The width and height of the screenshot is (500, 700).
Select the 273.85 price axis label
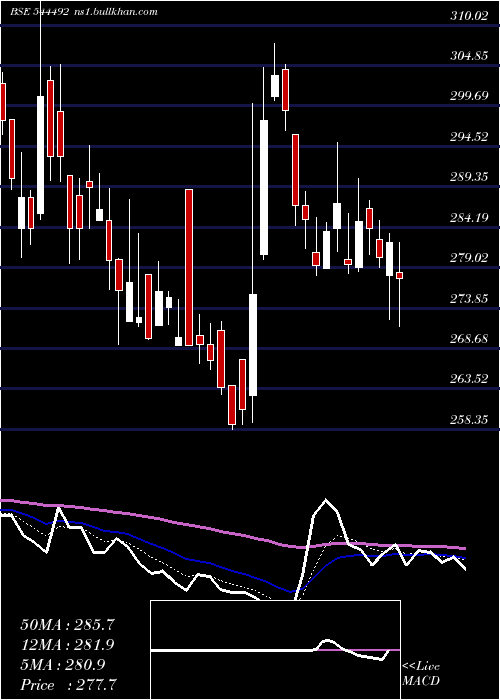469,298
